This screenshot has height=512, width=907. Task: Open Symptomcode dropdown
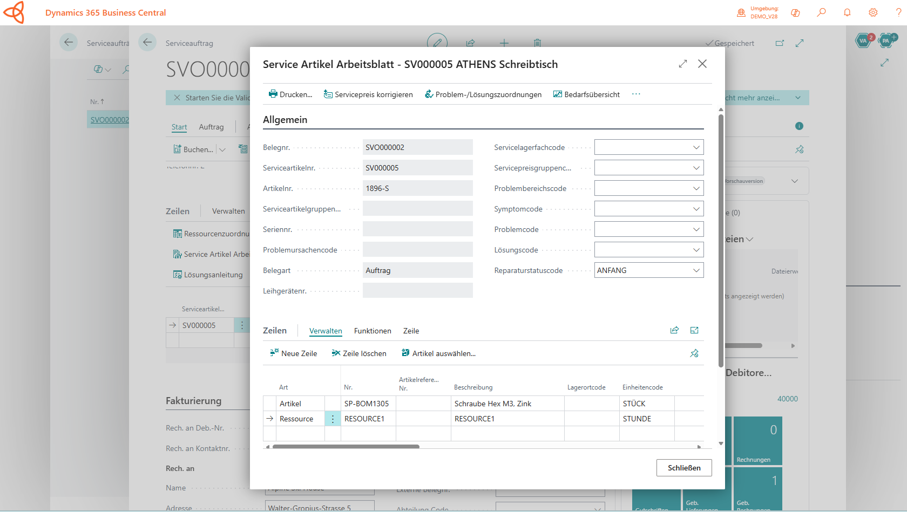pyautogui.click(x=696, y=209)
